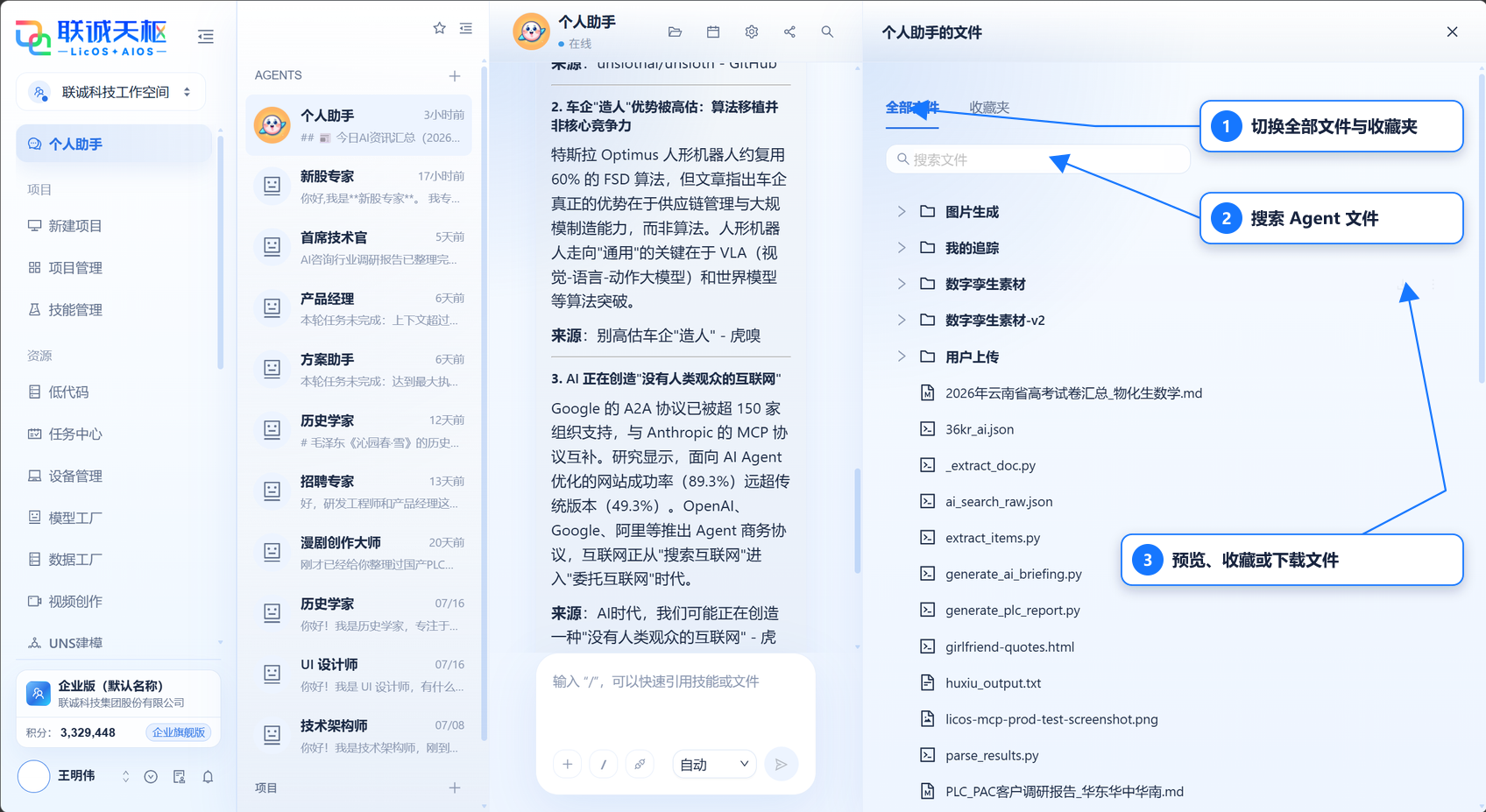This screenshot has height=812, width=1486.
Task: Close the 个人助手的文件 panel
Action: pos(1452,32)
